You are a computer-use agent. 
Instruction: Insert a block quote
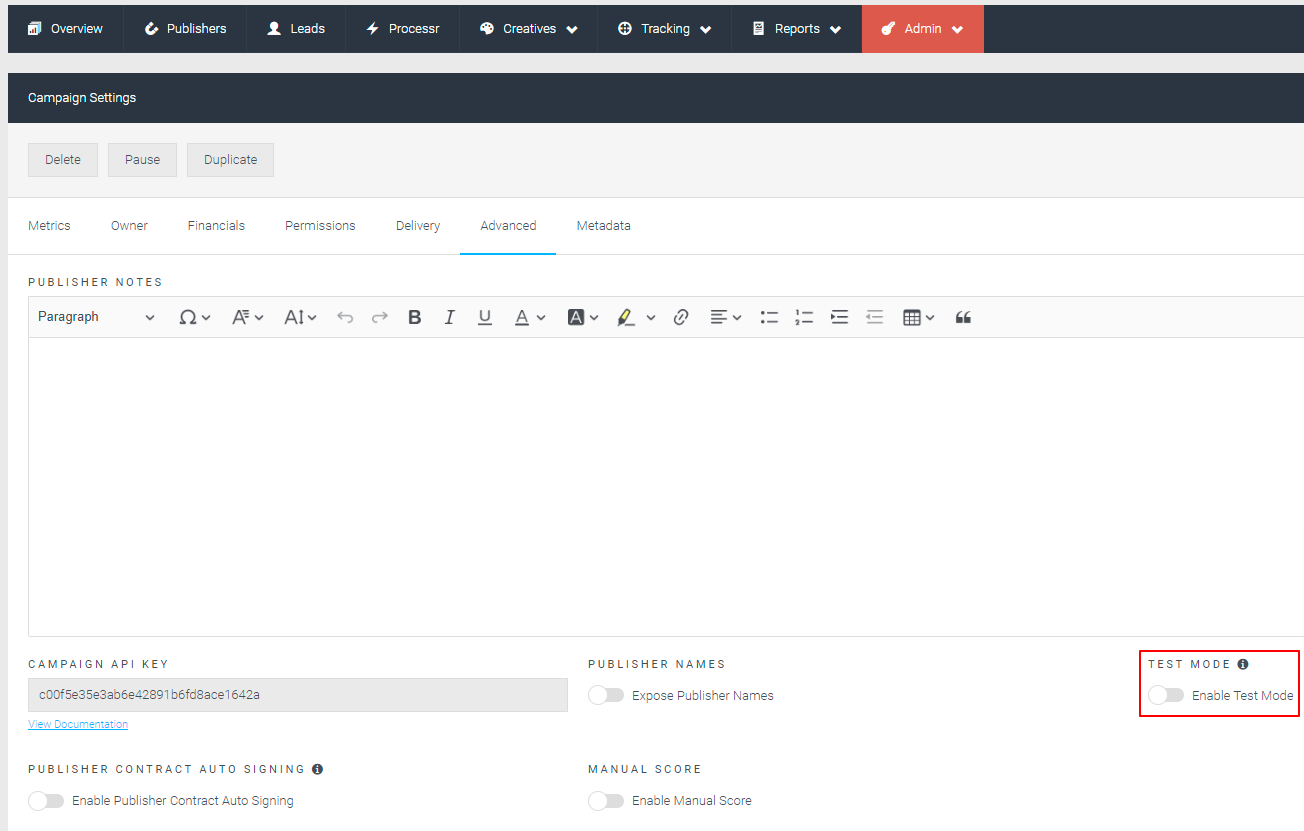(963, 317)
